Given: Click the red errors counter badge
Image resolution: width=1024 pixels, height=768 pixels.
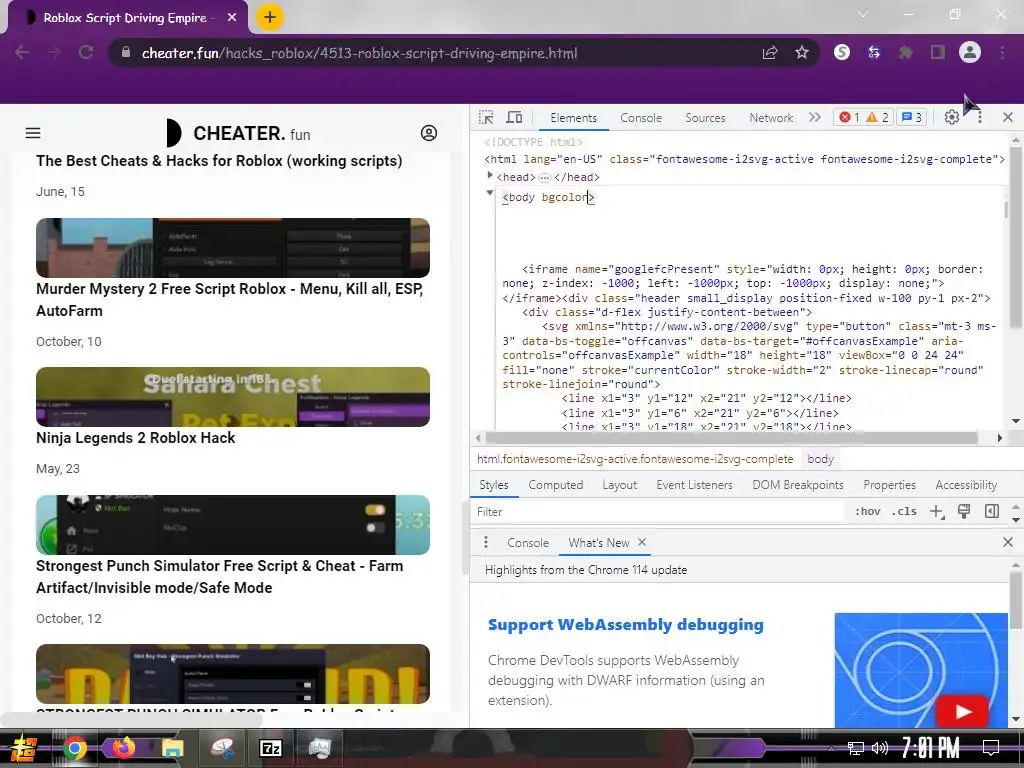Looking at the screenshot, I should pyautogui.click(x=849, y=118).
